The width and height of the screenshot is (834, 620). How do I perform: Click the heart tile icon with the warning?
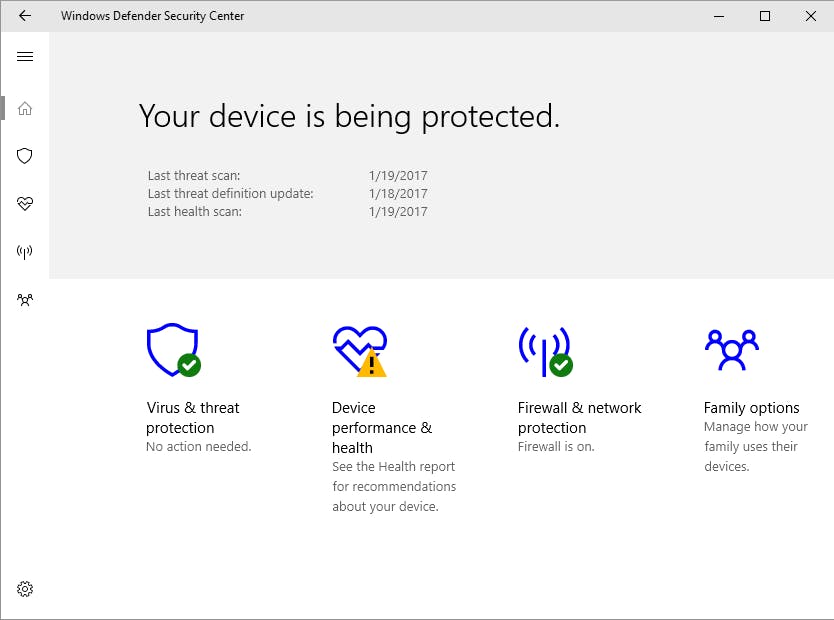[358, 350]
